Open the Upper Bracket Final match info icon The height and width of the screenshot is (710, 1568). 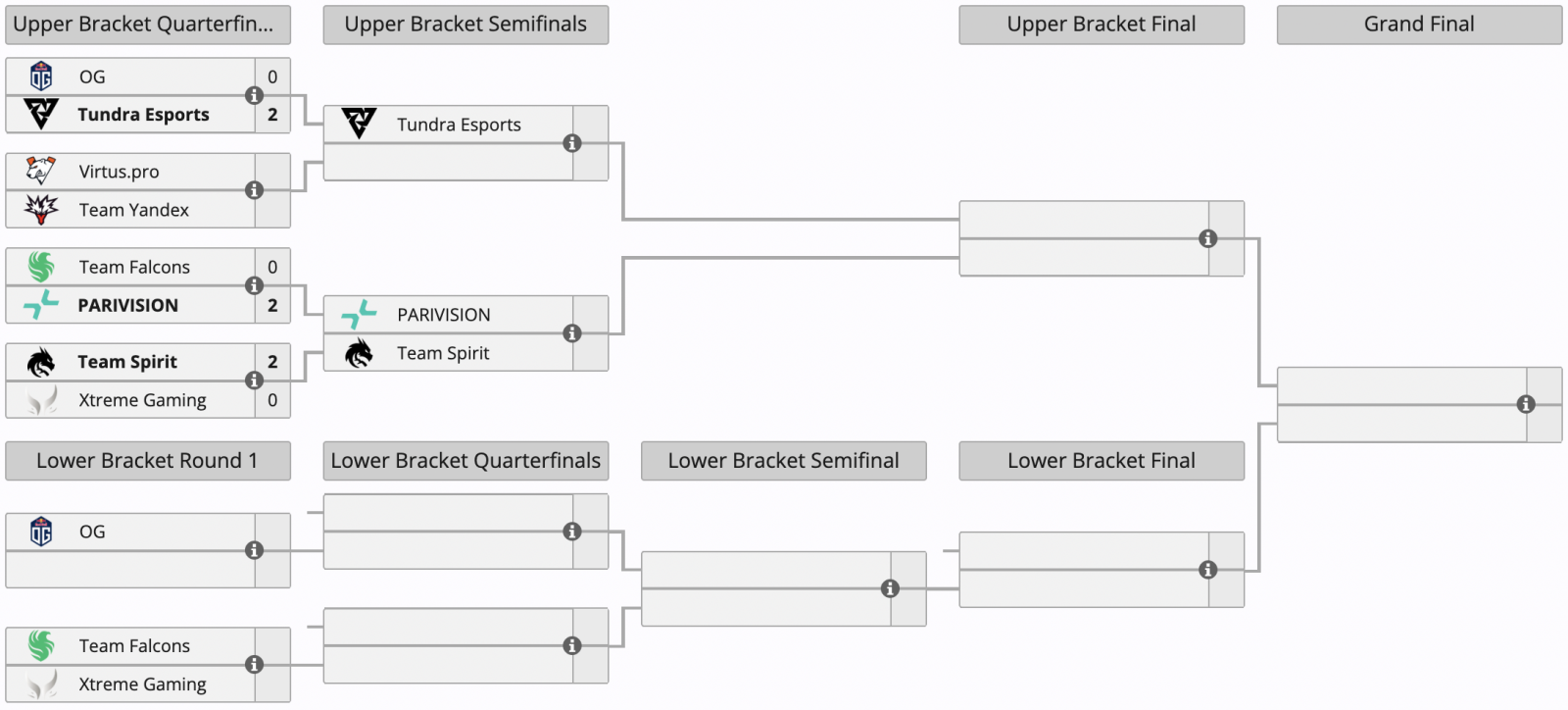[x=1207, y=238]
